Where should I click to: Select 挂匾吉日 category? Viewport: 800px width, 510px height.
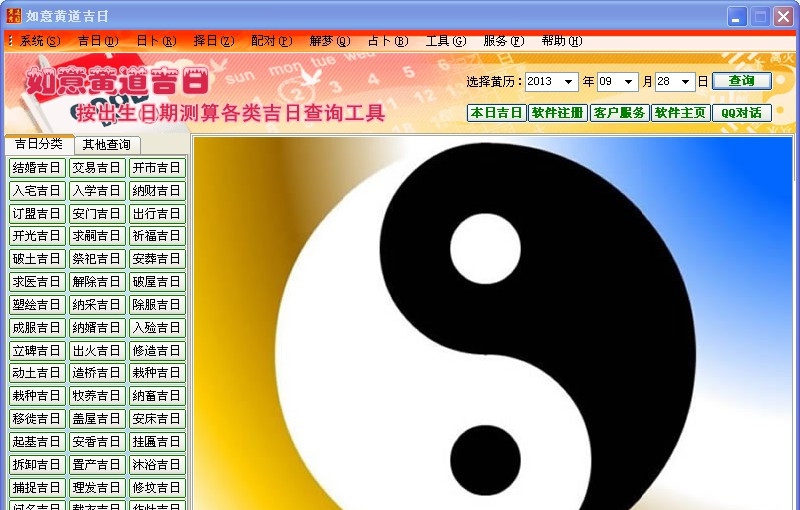click(157, 442)
